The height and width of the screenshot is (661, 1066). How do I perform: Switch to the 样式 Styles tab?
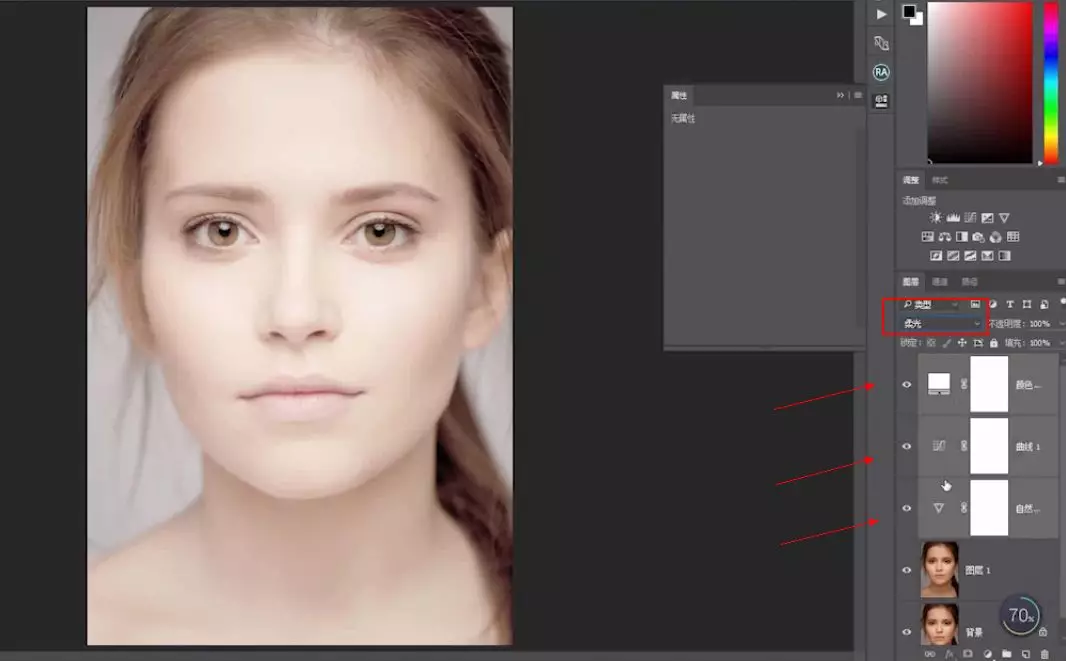(940, 180)
